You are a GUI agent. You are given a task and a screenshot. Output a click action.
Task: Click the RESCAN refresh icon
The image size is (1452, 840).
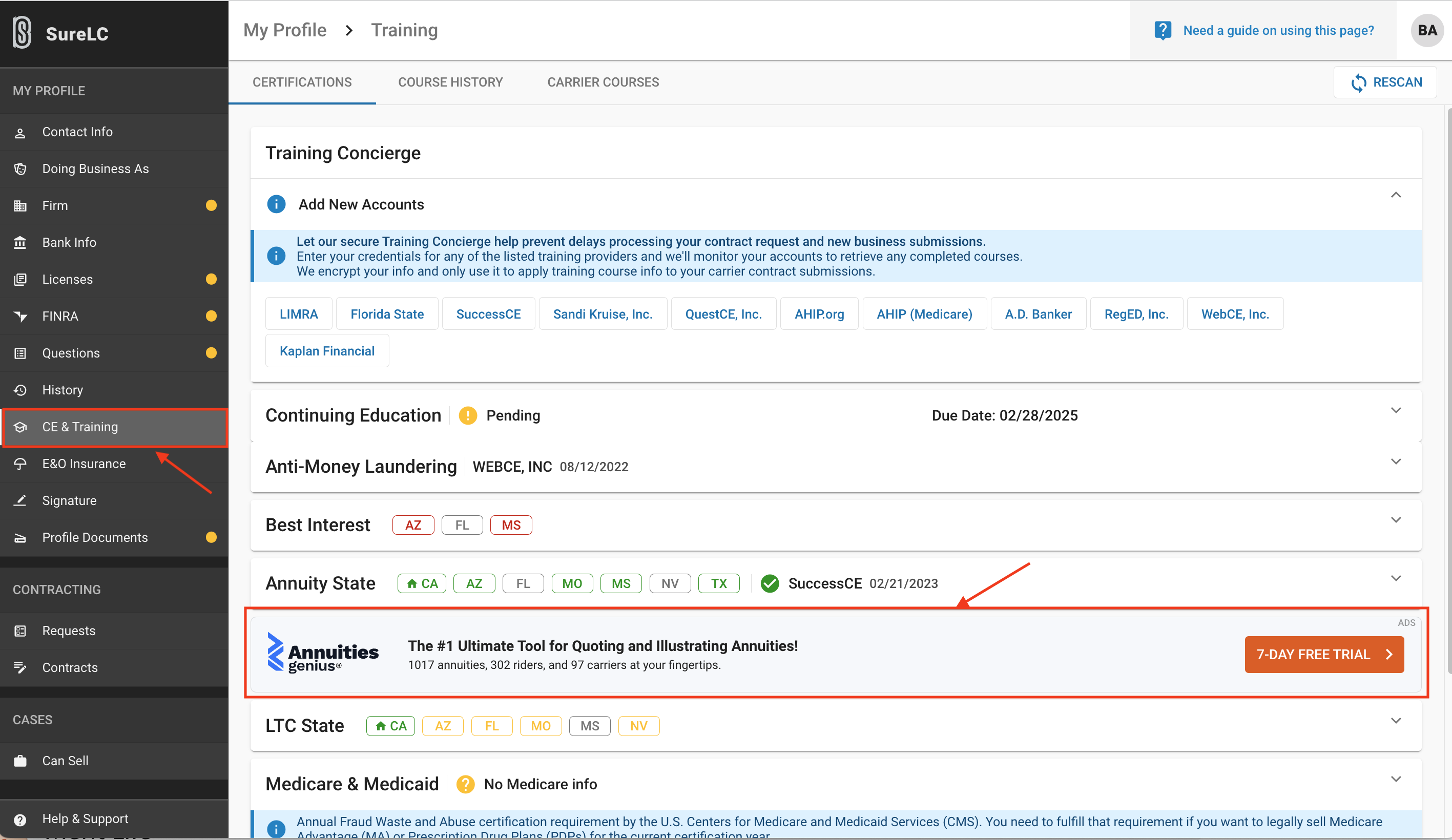click(1358, 83)
